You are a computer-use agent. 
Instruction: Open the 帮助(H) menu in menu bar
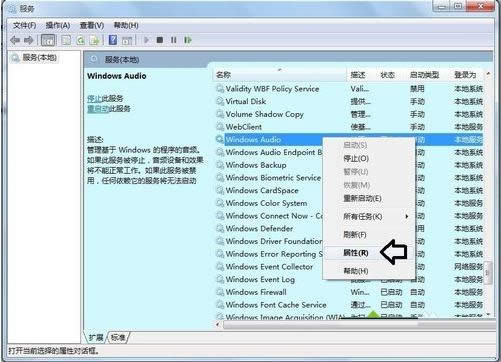[x=126, y=25]
